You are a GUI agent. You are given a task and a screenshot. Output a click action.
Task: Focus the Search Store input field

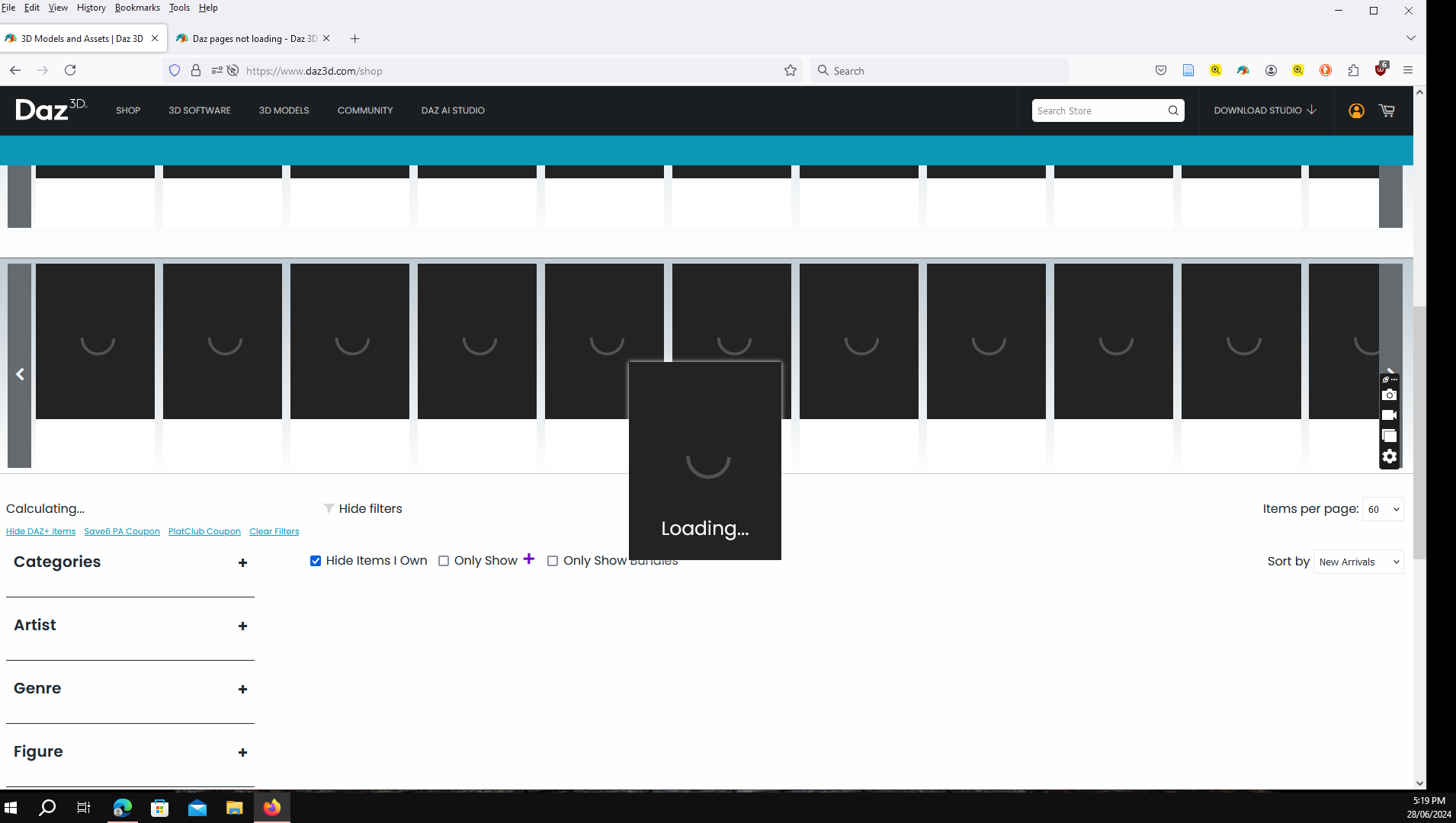1098,110
